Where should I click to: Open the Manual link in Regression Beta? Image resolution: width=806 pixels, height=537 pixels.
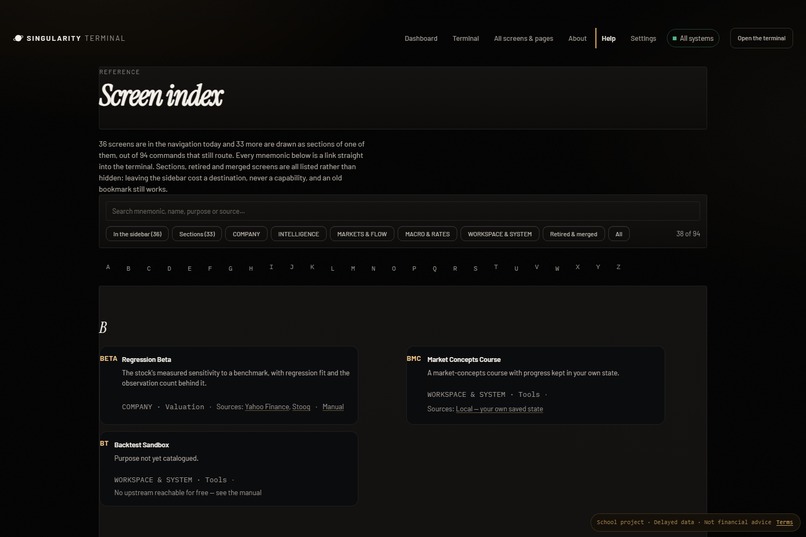(333, 407)
